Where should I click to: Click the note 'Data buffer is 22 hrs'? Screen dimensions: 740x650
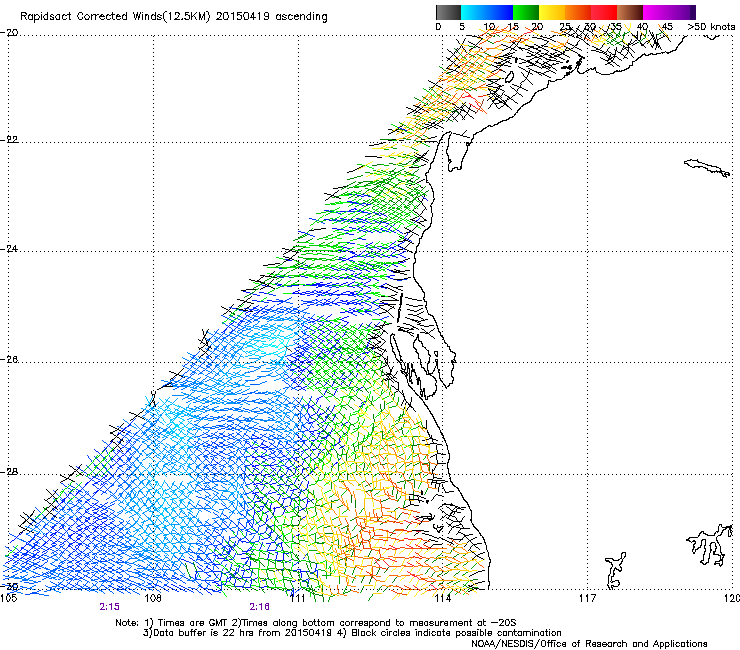point(202,633)
